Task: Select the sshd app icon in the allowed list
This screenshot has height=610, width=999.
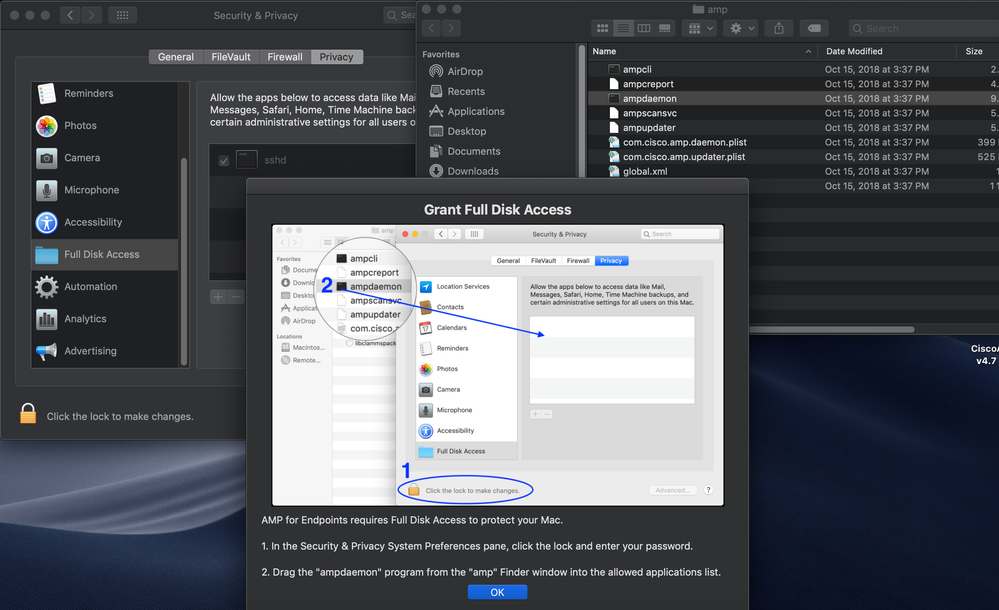Action: click(x=247, y=160)
